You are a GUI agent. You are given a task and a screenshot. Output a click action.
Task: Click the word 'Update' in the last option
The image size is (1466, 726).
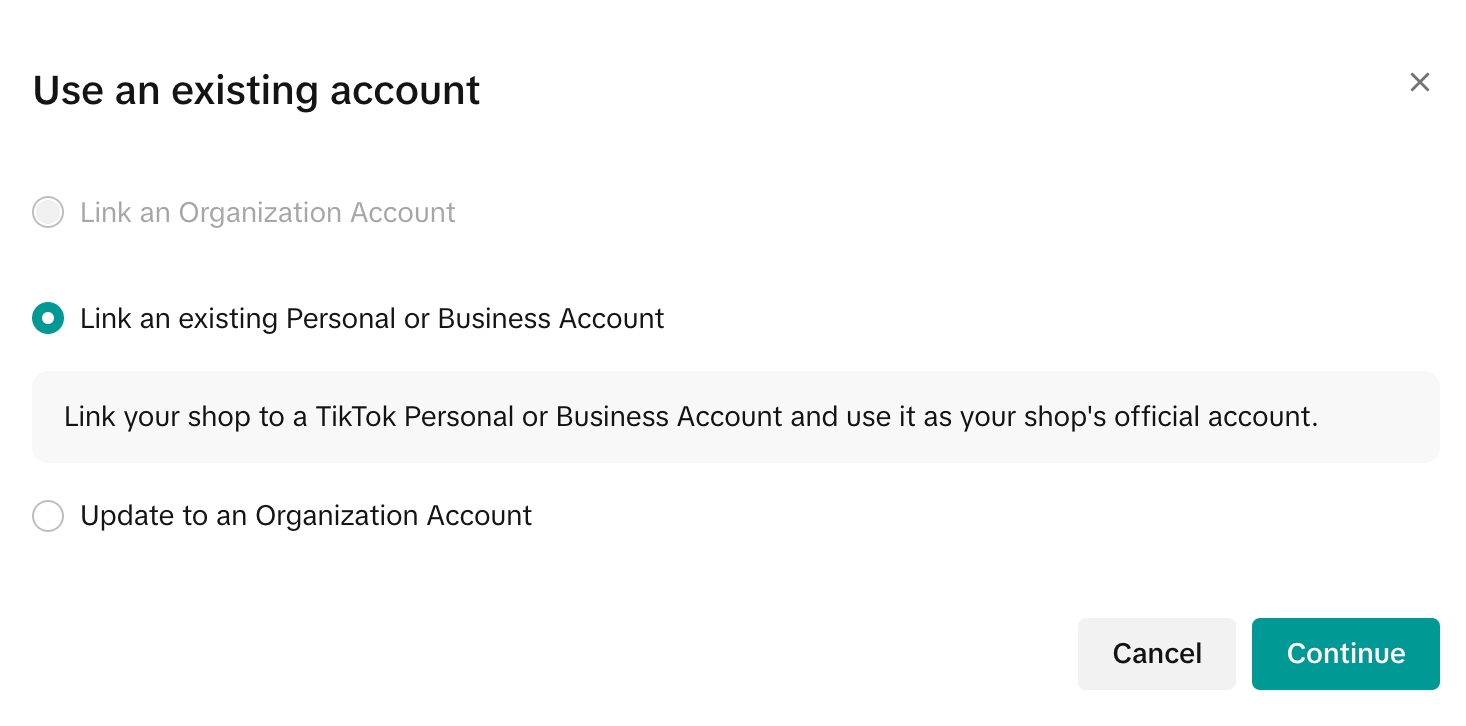(x=127, y=516)
